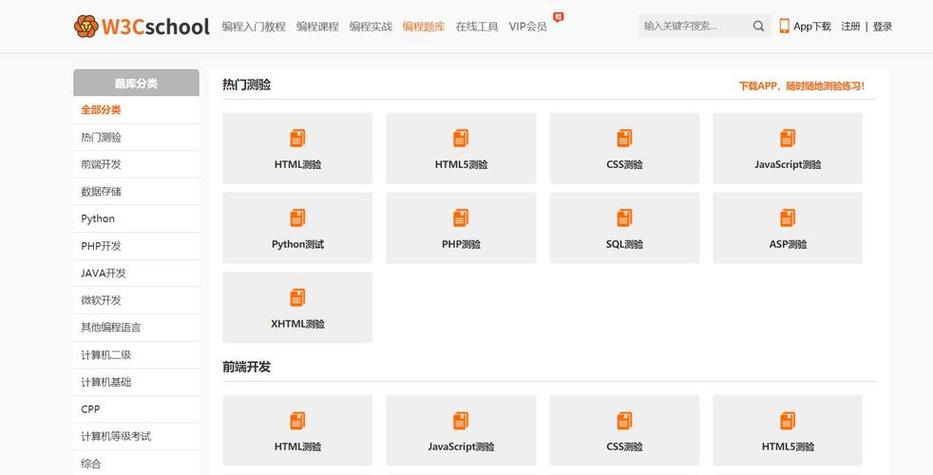
Task: Select 计算机二级 category in sidebar
Action: point(136,355)
